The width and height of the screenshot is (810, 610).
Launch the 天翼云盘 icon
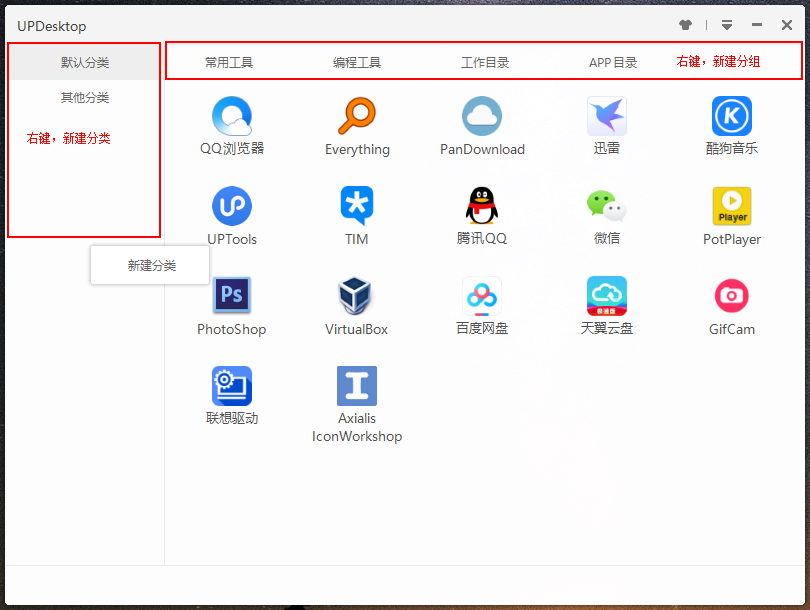click(607, 296)
